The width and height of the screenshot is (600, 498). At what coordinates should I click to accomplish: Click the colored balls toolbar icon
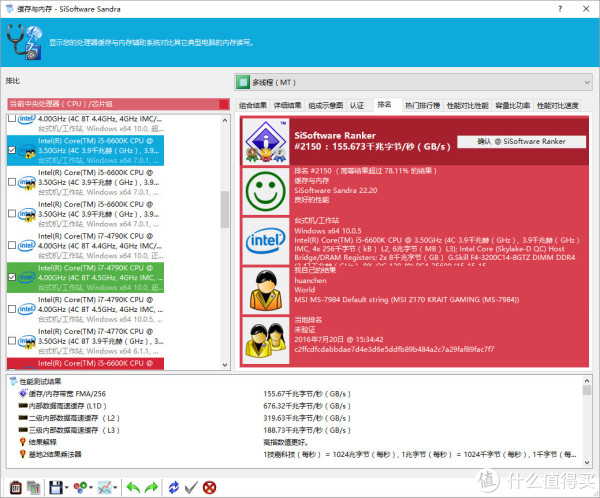pos(80,487)
